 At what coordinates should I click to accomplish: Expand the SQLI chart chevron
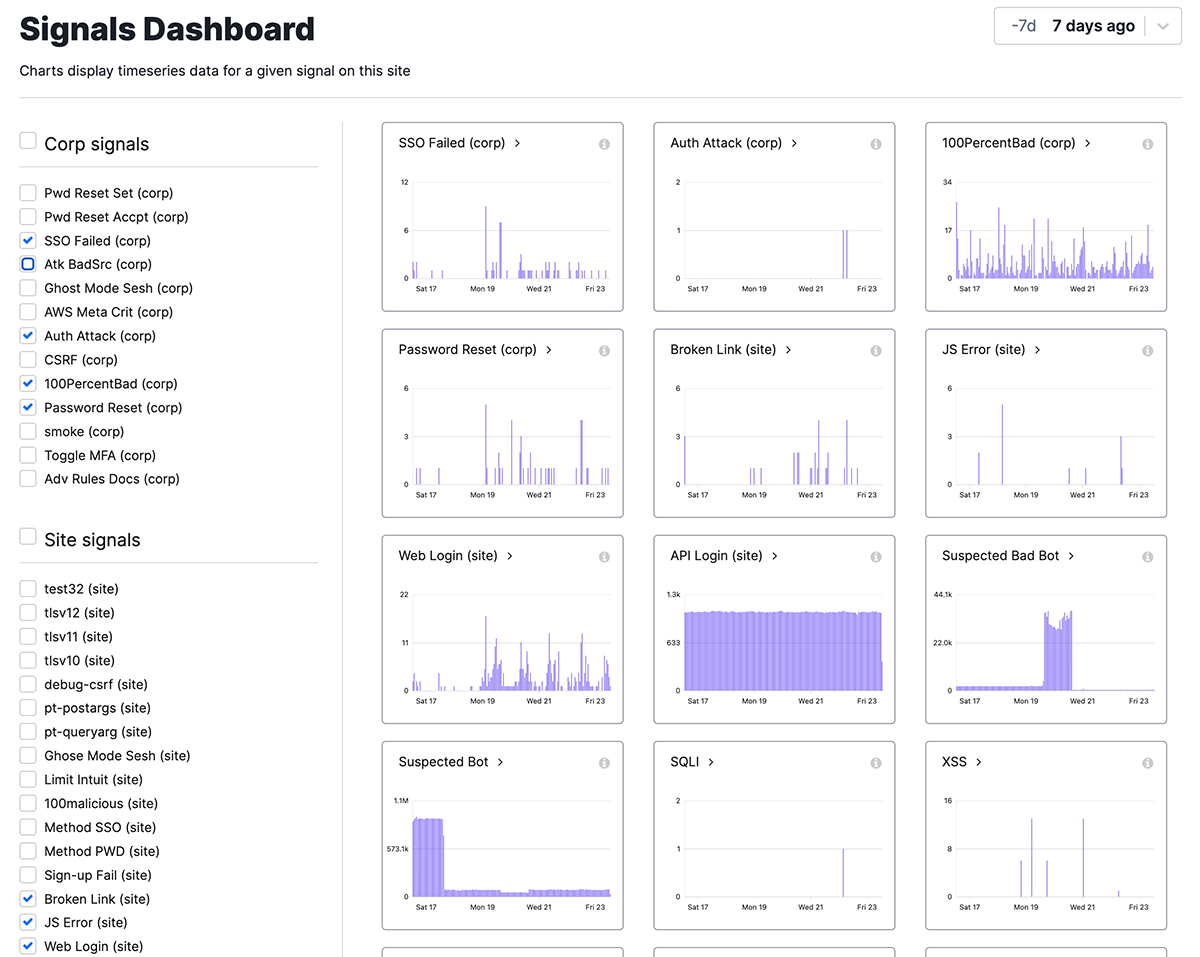tap(712, 762)
